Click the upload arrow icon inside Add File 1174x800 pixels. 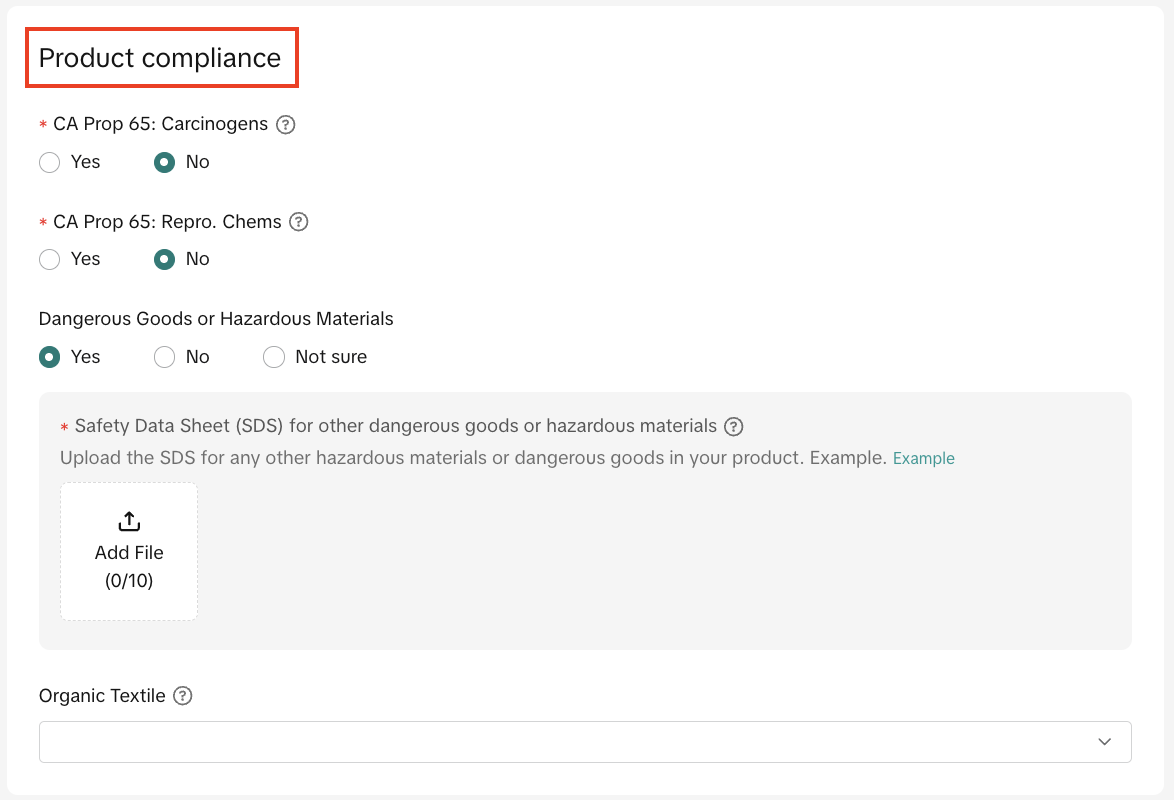(128, 521)
